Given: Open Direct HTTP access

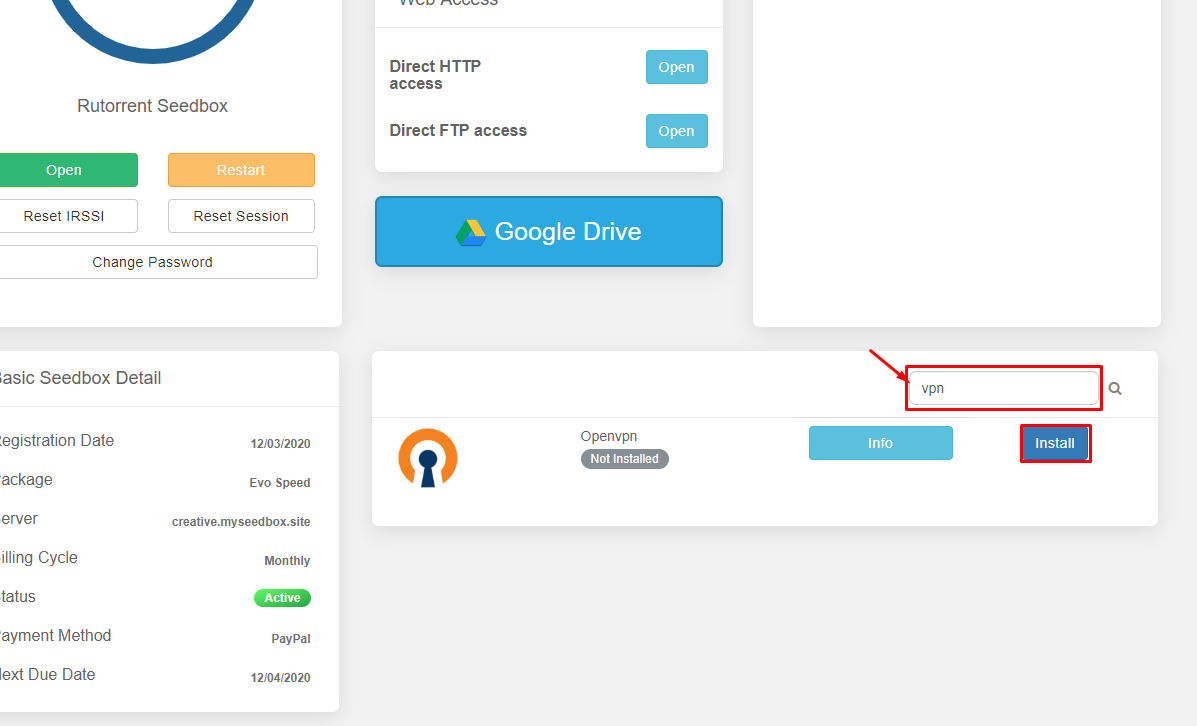Looking at the screenshot, I should coord(676,66).
